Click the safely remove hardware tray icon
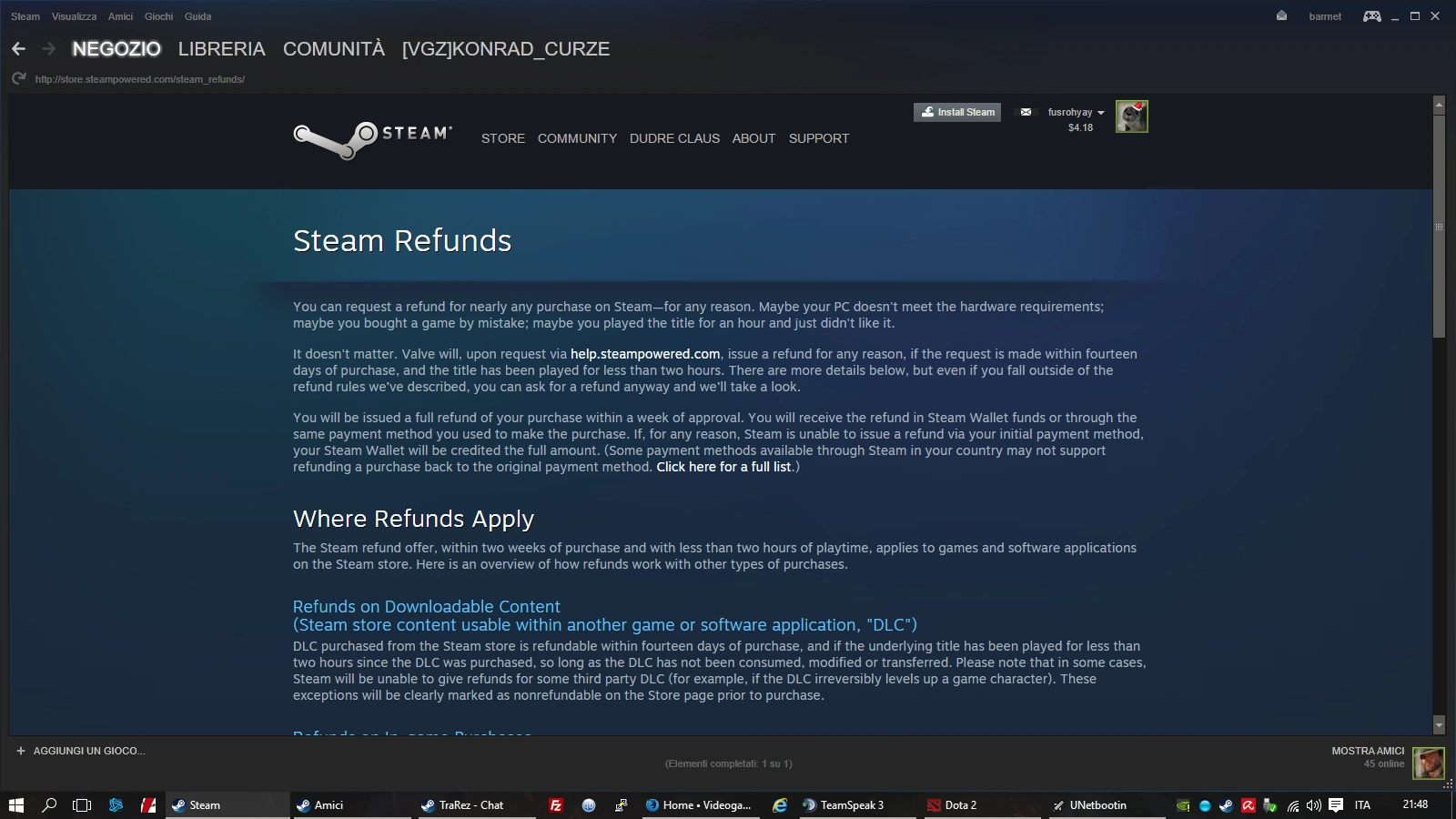This screenshot has height=819, width=1456. coord(1270,805)
